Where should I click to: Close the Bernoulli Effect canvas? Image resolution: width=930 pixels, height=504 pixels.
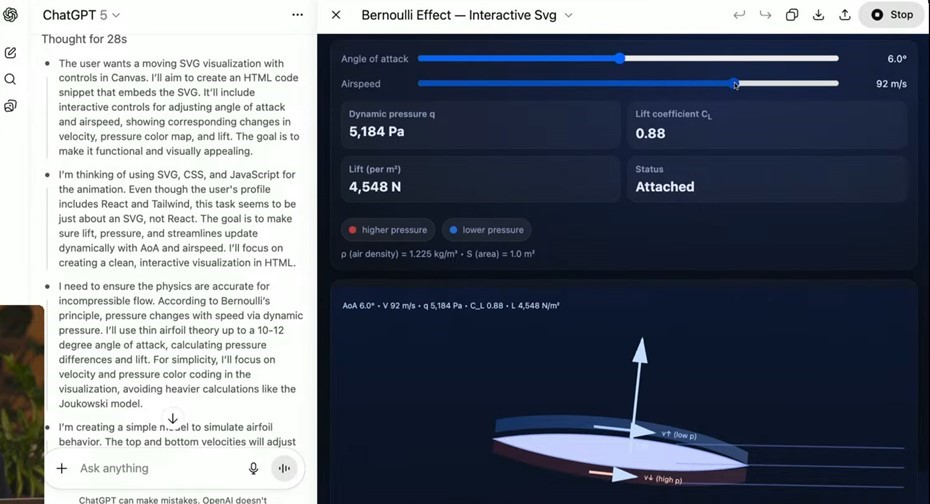(x=336, y=15)
